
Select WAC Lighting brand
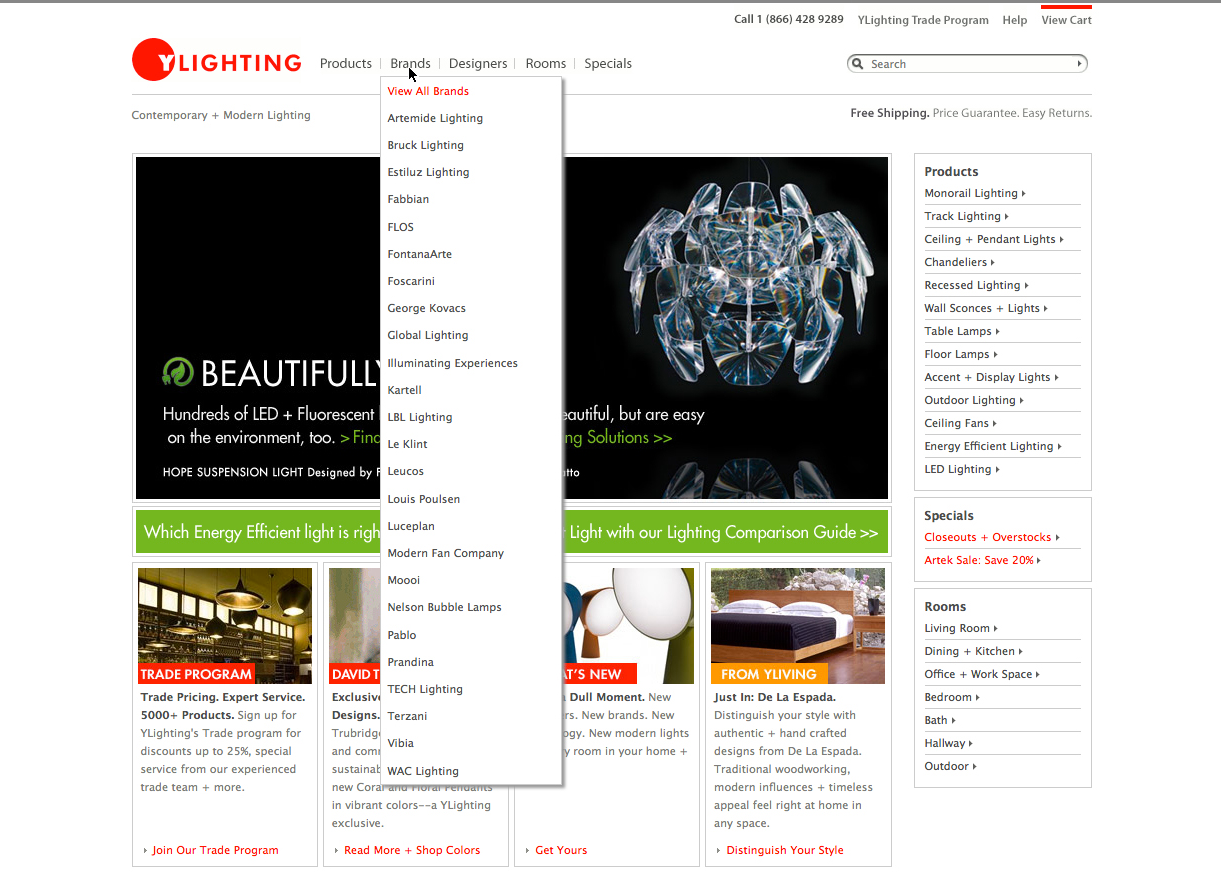(423, 771)
